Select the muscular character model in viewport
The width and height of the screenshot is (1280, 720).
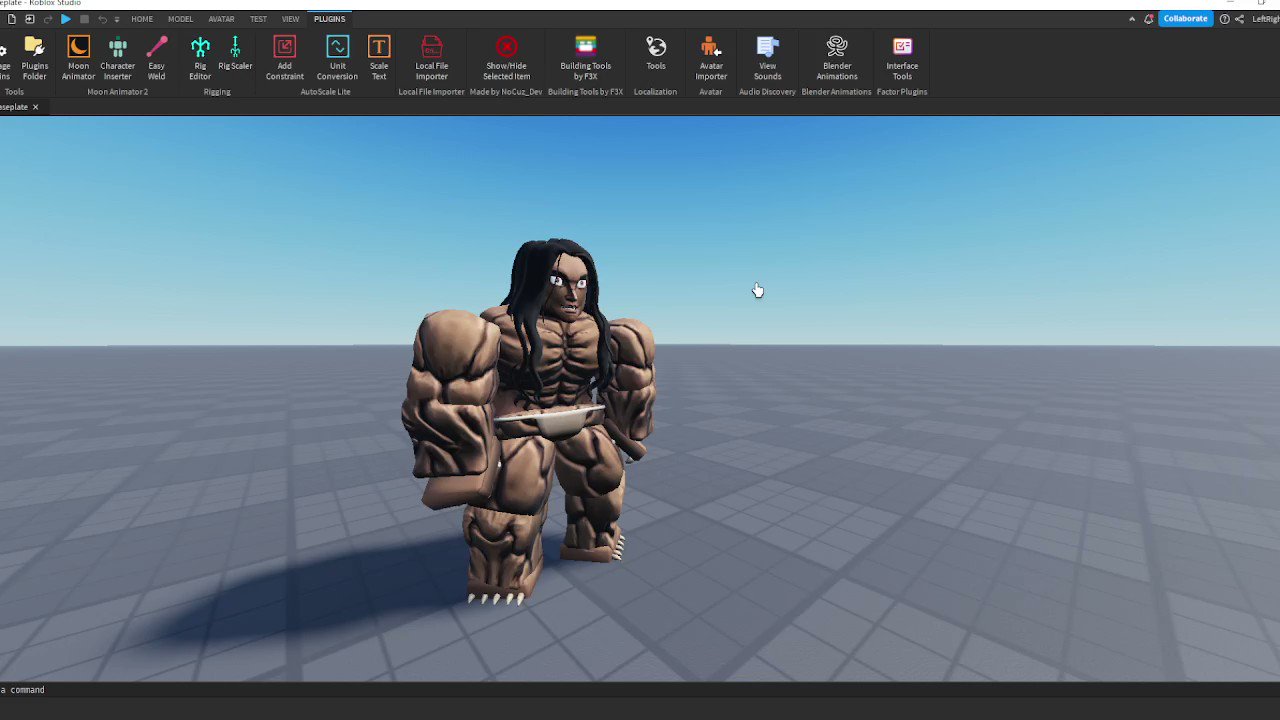[530, 420]
